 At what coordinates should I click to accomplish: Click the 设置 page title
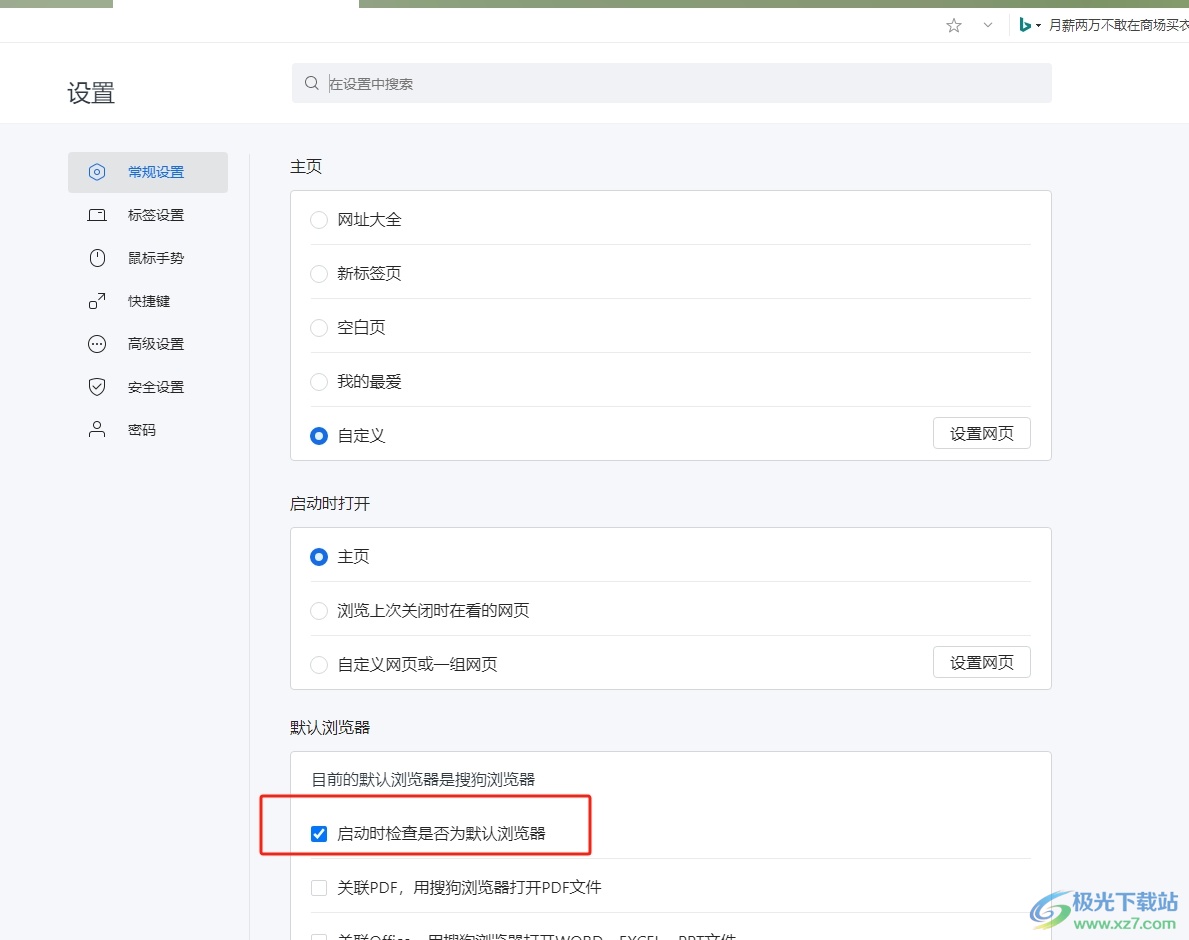pos(91,92)
